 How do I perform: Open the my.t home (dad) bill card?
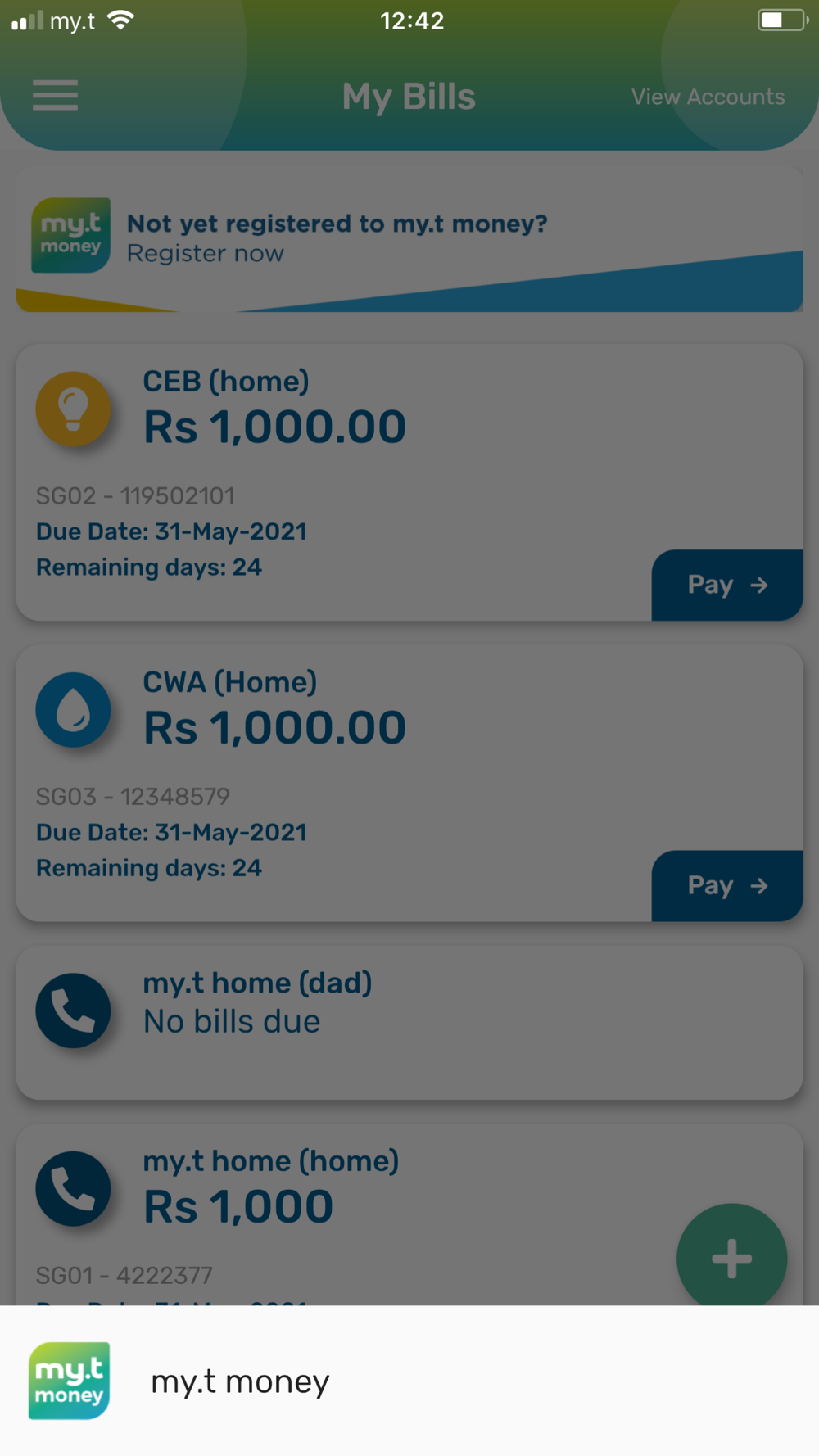[x=409, y=1023]
